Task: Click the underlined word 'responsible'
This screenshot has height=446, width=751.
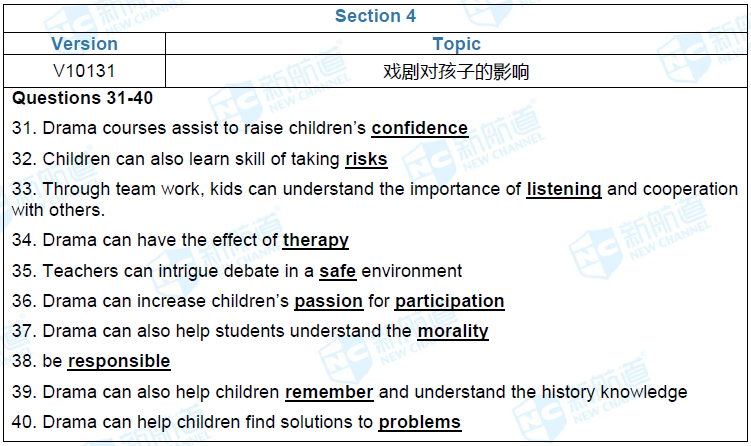Action: 119,361
